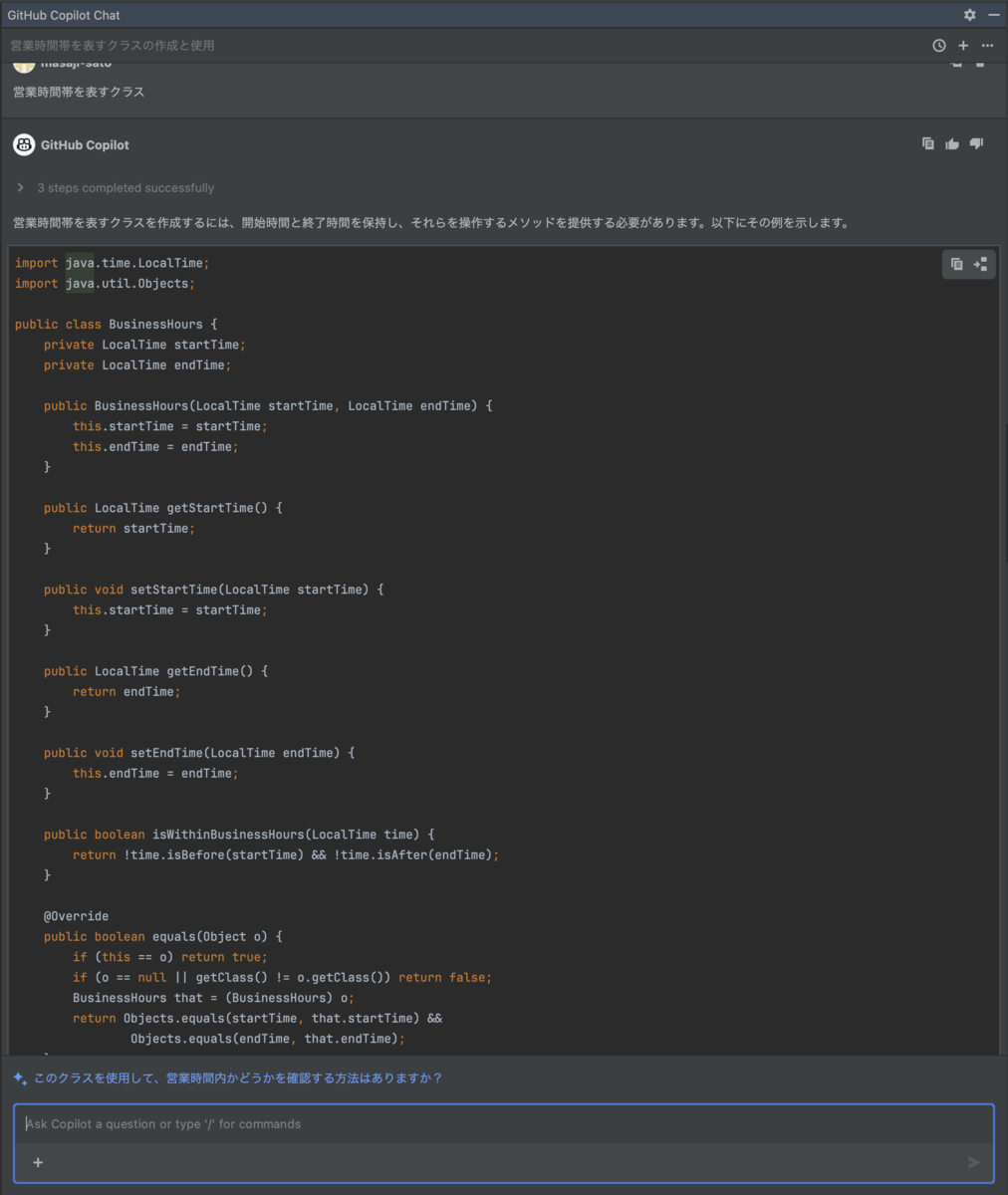Click the setEndTime method signature line
The image size is (1008, 1195).
point(199,753)
